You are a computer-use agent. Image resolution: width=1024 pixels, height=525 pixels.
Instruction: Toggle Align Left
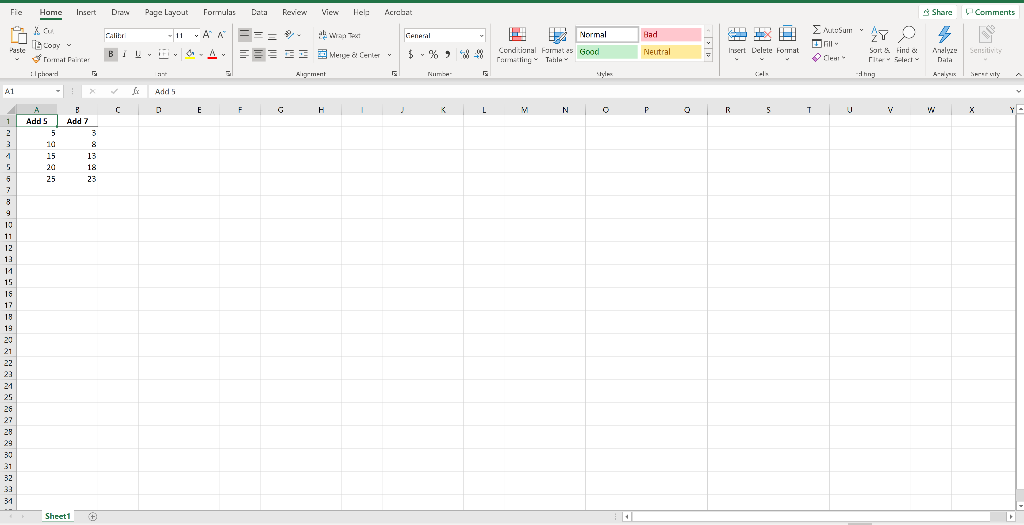pos(244,55)
